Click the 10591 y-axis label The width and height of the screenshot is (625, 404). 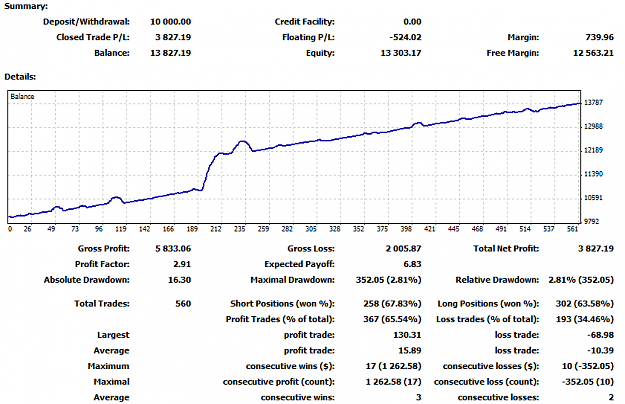click(593, 198)
